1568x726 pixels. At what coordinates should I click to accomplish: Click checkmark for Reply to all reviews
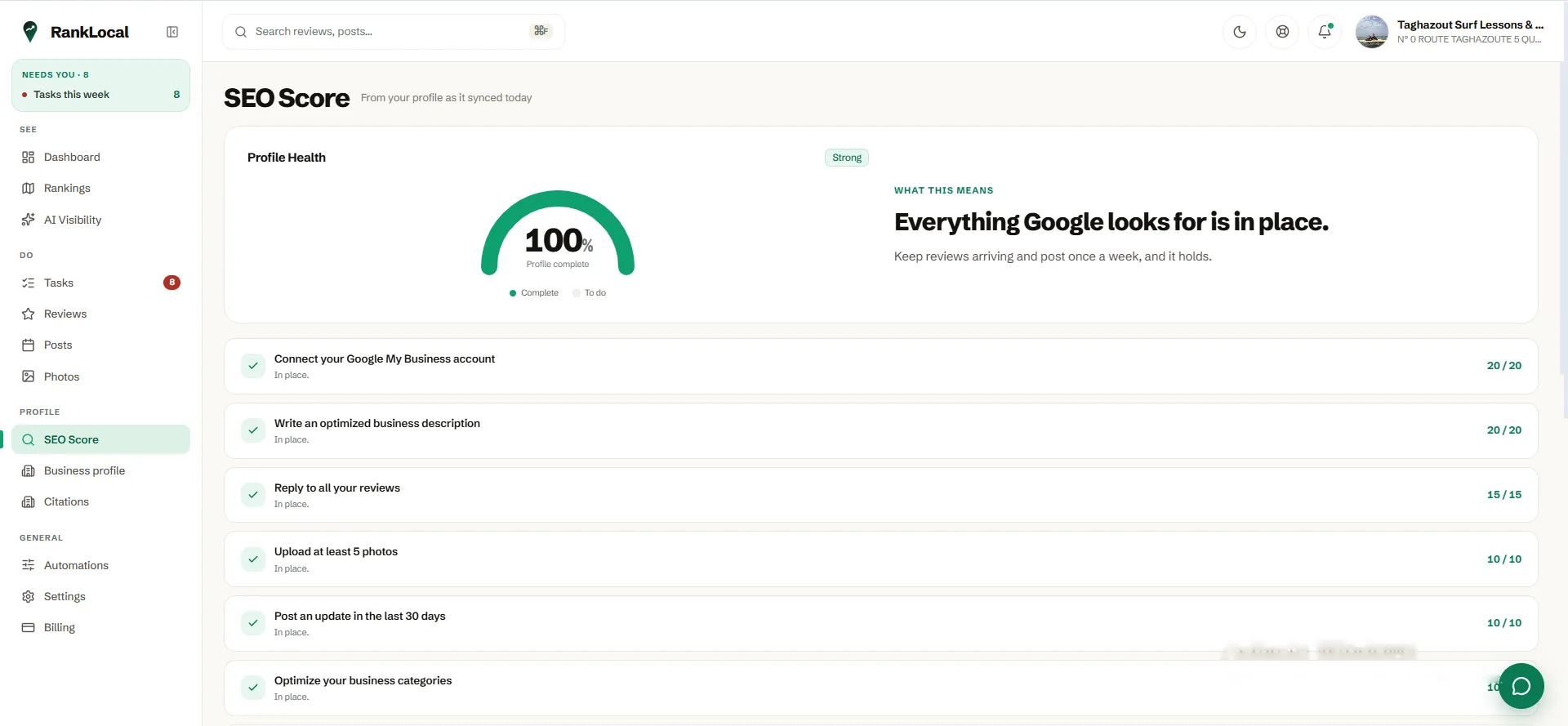pyautogui.click(x=253, y=495)
